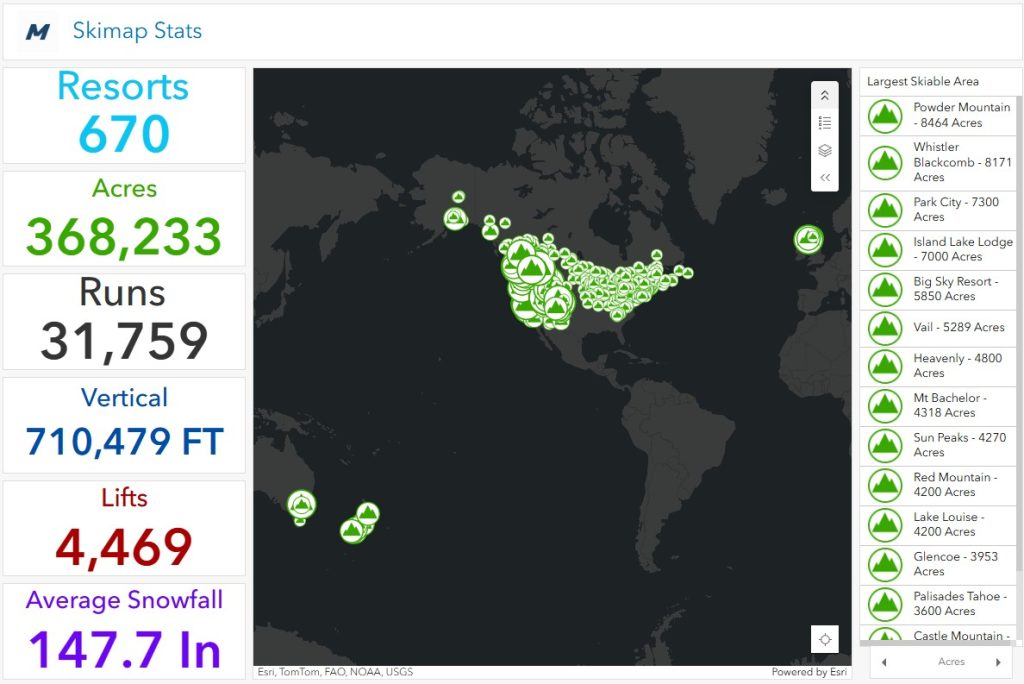
Task: Click the Esri TomTom attribution text
Action: click(x=335, y=672)
